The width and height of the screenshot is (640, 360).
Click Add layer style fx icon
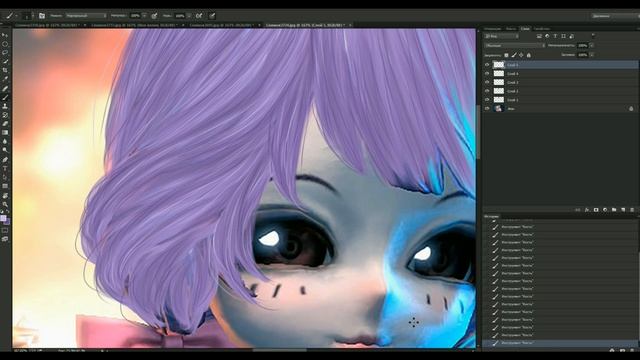click(x=587, y=209)
